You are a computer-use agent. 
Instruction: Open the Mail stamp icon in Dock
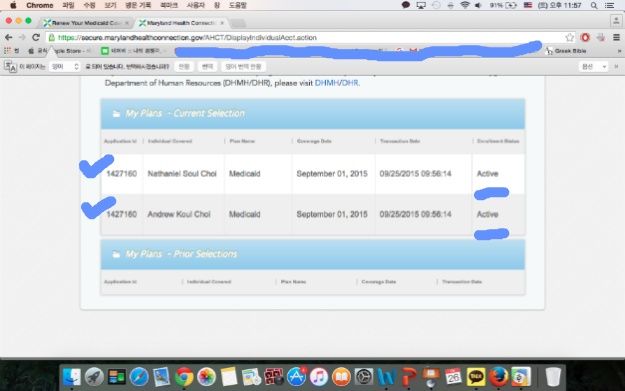pos(161,377)
